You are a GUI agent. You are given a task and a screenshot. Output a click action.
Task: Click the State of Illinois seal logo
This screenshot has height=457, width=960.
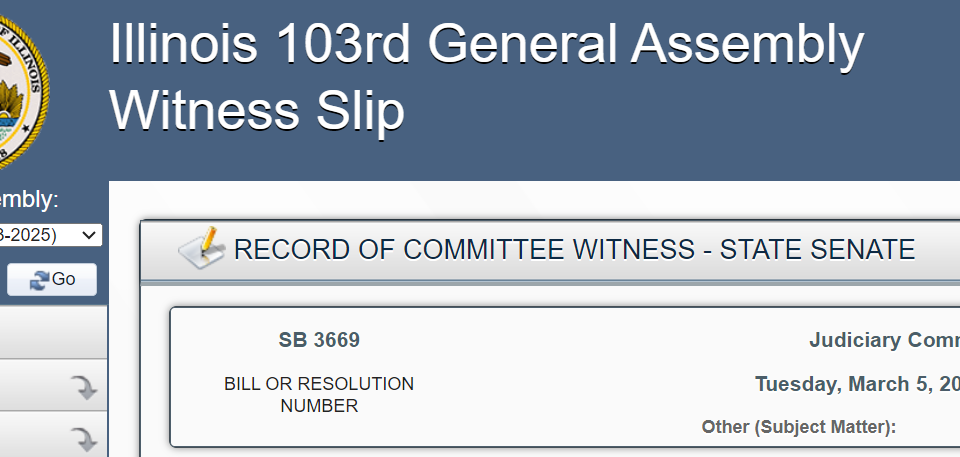(23, 91)
